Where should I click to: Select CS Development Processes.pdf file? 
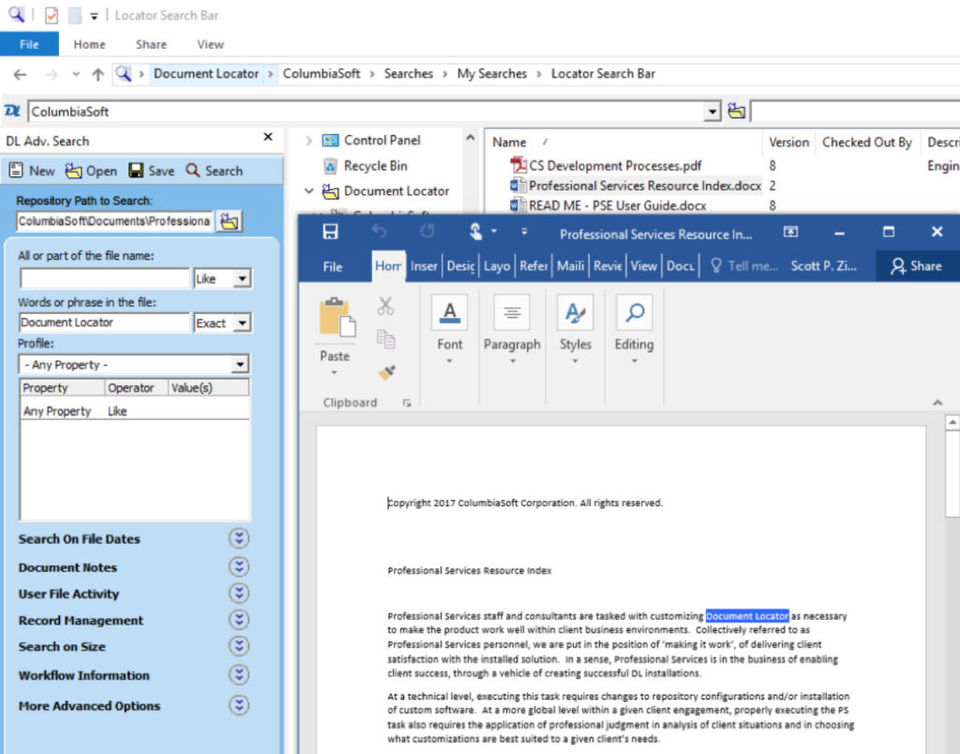point(615,165)
